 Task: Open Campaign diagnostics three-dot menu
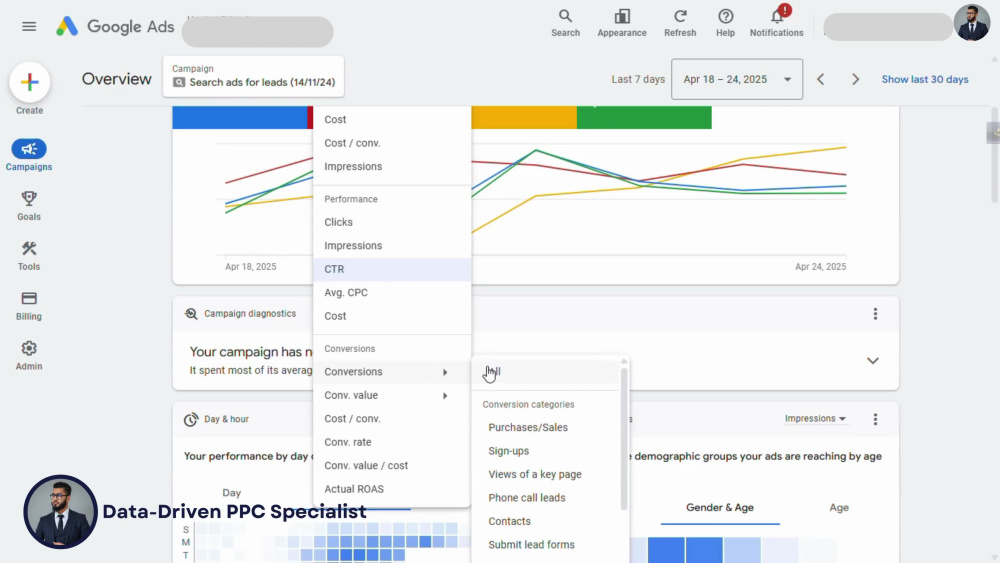pyautogui.click(x=875, y=314)
